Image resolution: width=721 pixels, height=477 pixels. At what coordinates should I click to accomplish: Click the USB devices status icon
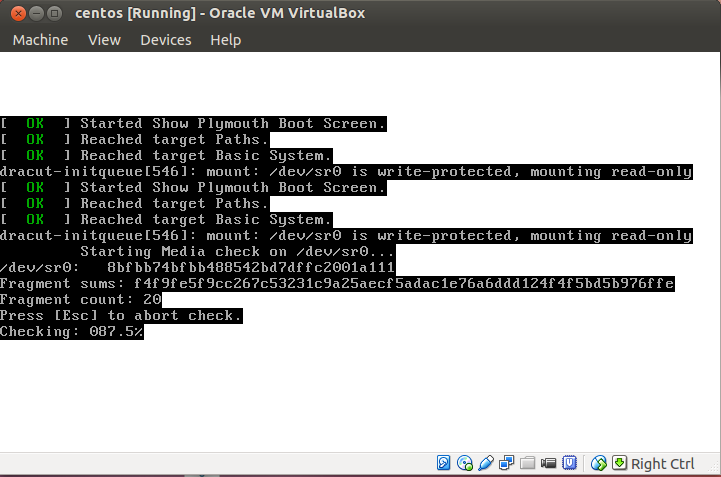486,463
